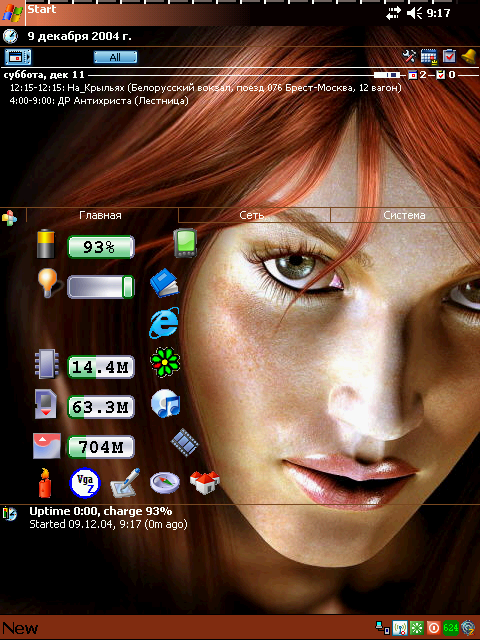Image resolution: width=480 pixels, height=640 pixels.
Task: Click the connectivity arrows icon in title bar
Action: coord(393,14)
